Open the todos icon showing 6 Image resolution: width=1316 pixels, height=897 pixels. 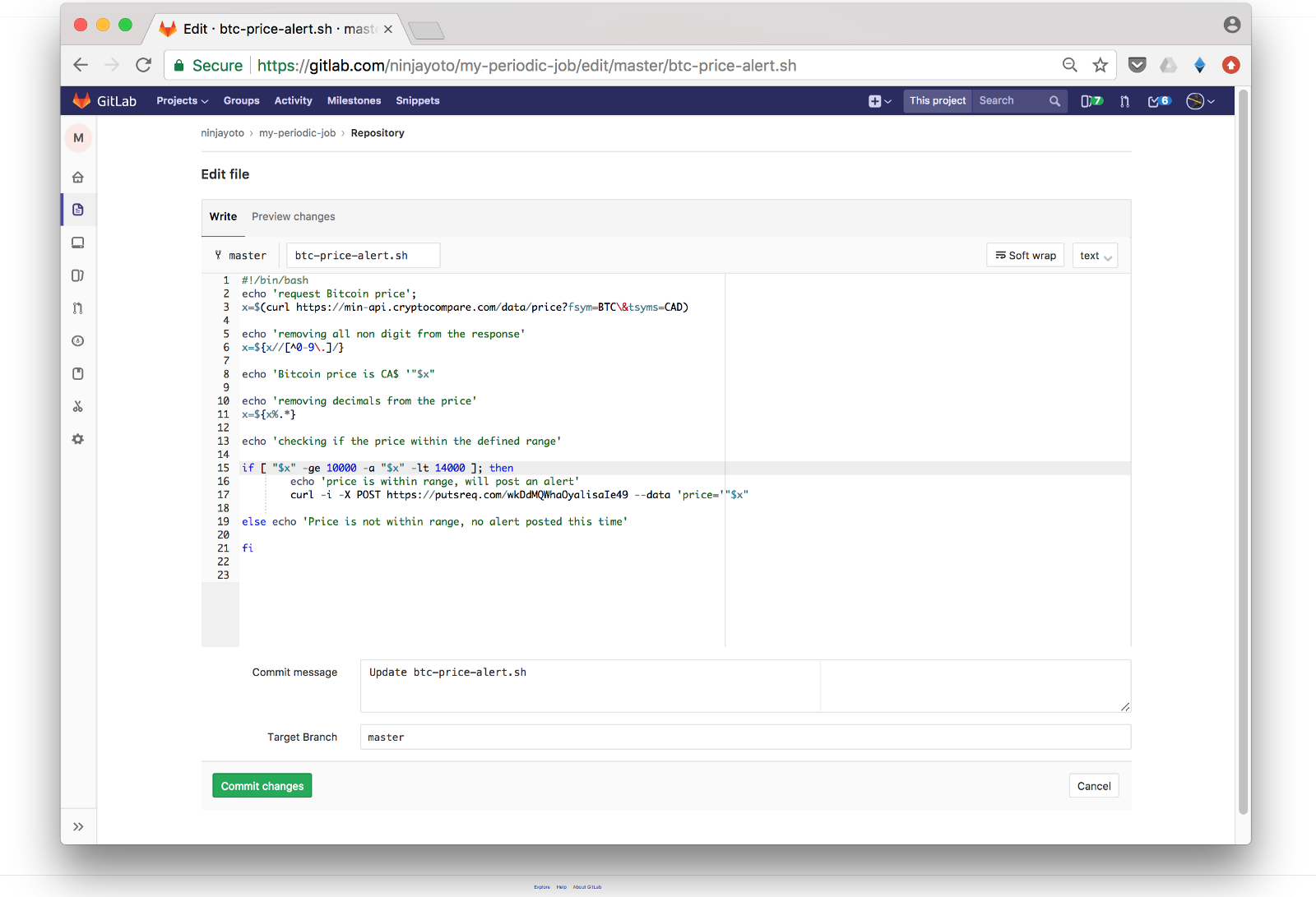[1159, 101]
